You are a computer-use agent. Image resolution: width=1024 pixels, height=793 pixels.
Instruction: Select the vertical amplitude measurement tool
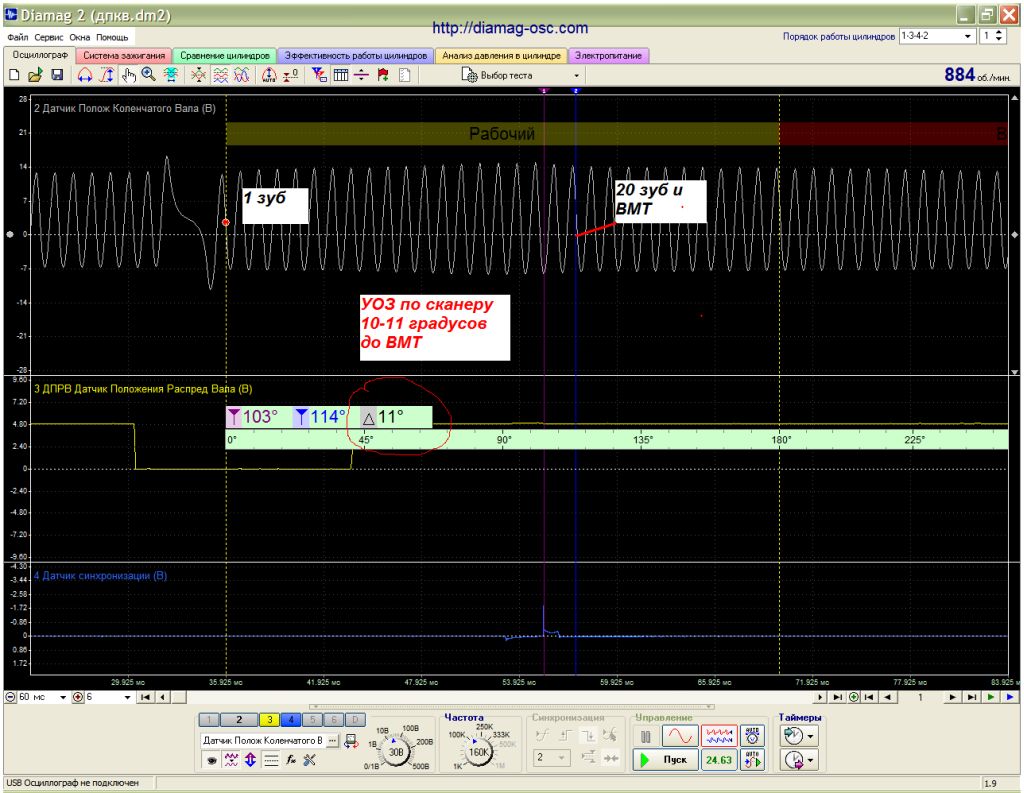(106, 75)
